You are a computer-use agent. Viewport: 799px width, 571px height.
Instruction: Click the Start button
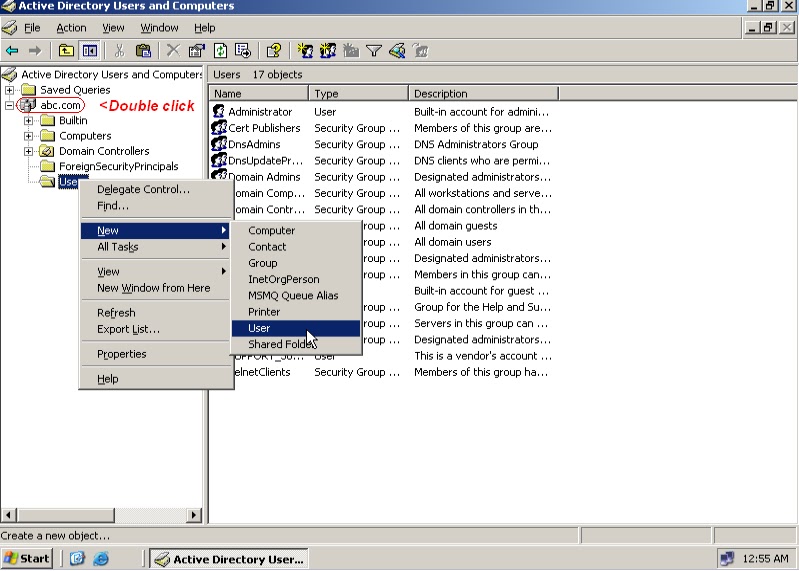(x=26, y=559)
